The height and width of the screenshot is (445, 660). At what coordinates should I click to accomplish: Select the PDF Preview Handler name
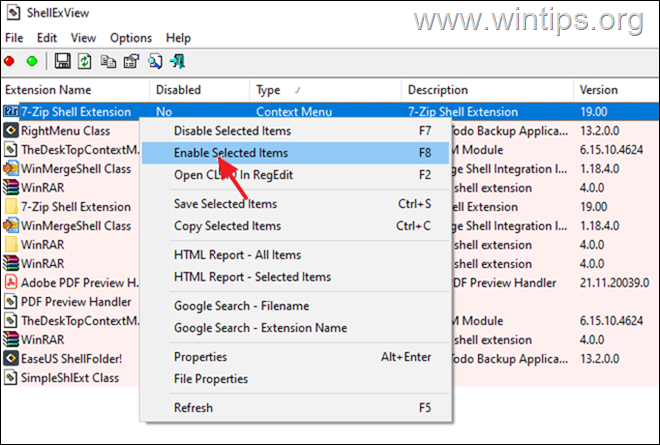[x=76, y=301]
